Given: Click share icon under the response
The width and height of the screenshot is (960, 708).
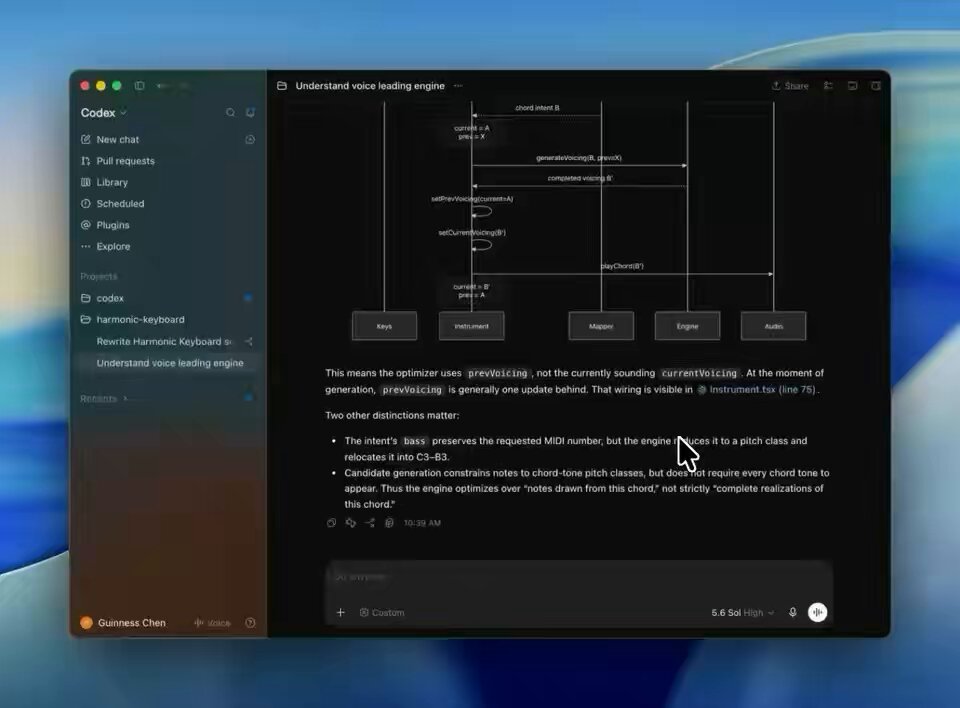Looking at the screenshot, I should [x=370, y=523].
